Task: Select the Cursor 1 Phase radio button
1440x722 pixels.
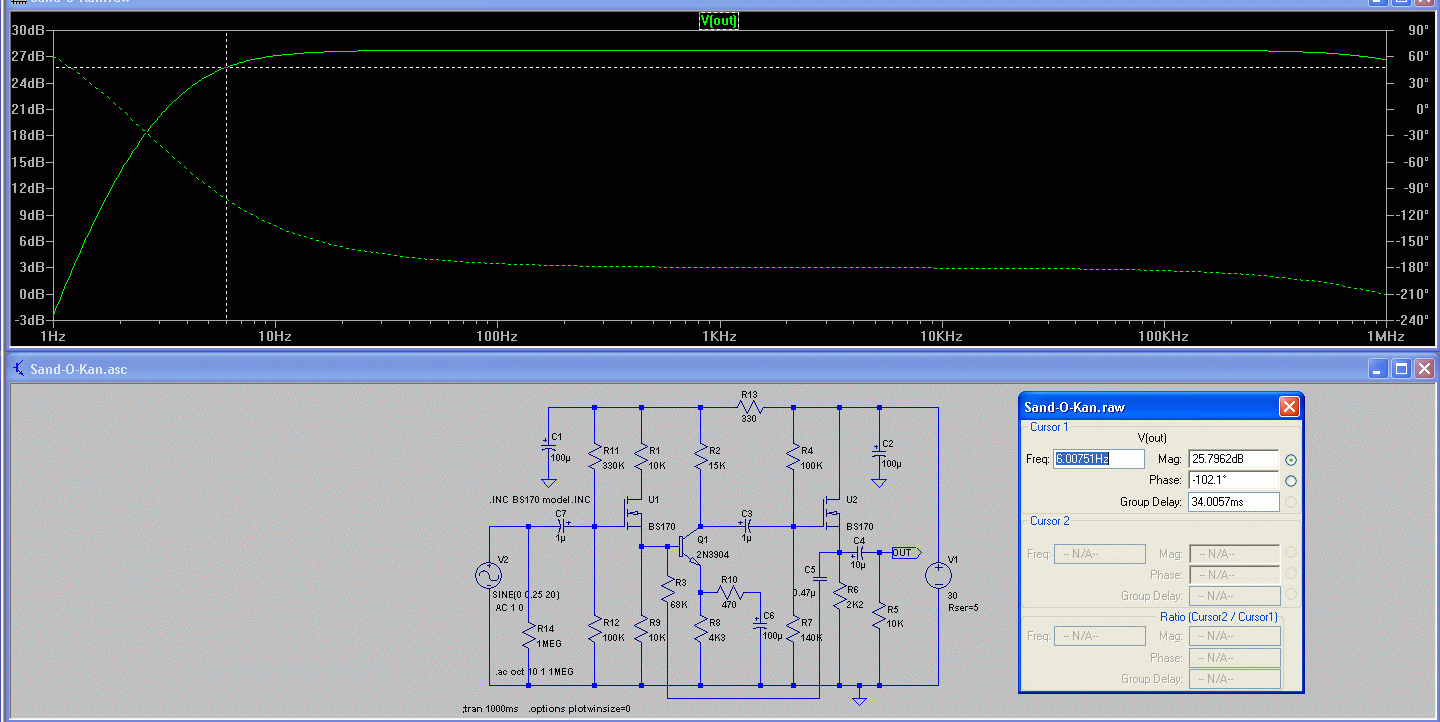Action: (1291, 481)
